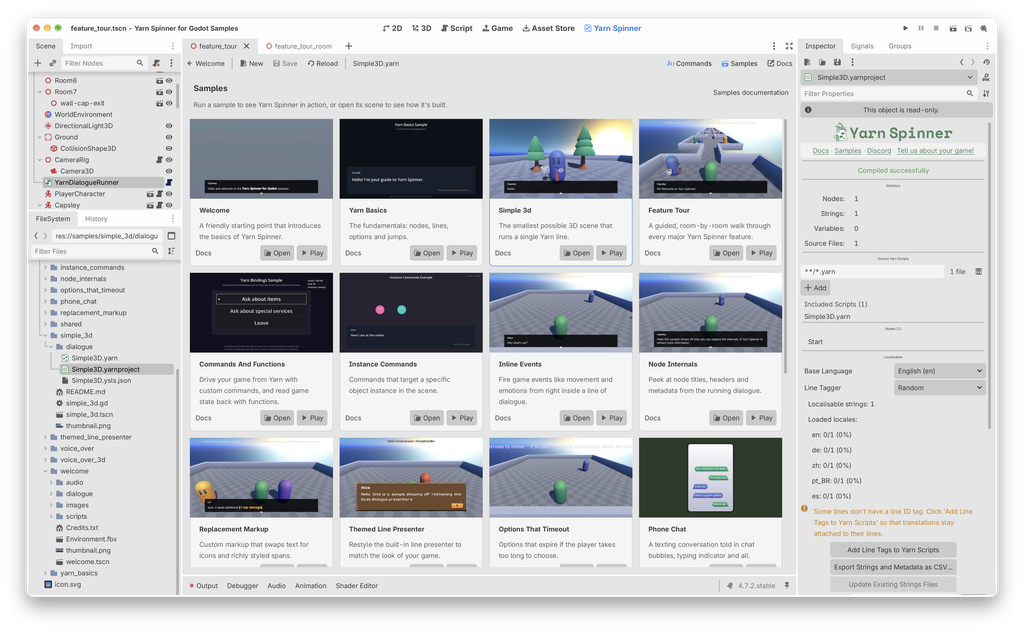This screenshot has width=1024, height=632.
Task: Open Asset Store workspace
Action: pyautogui.click(x=548, y=28)
